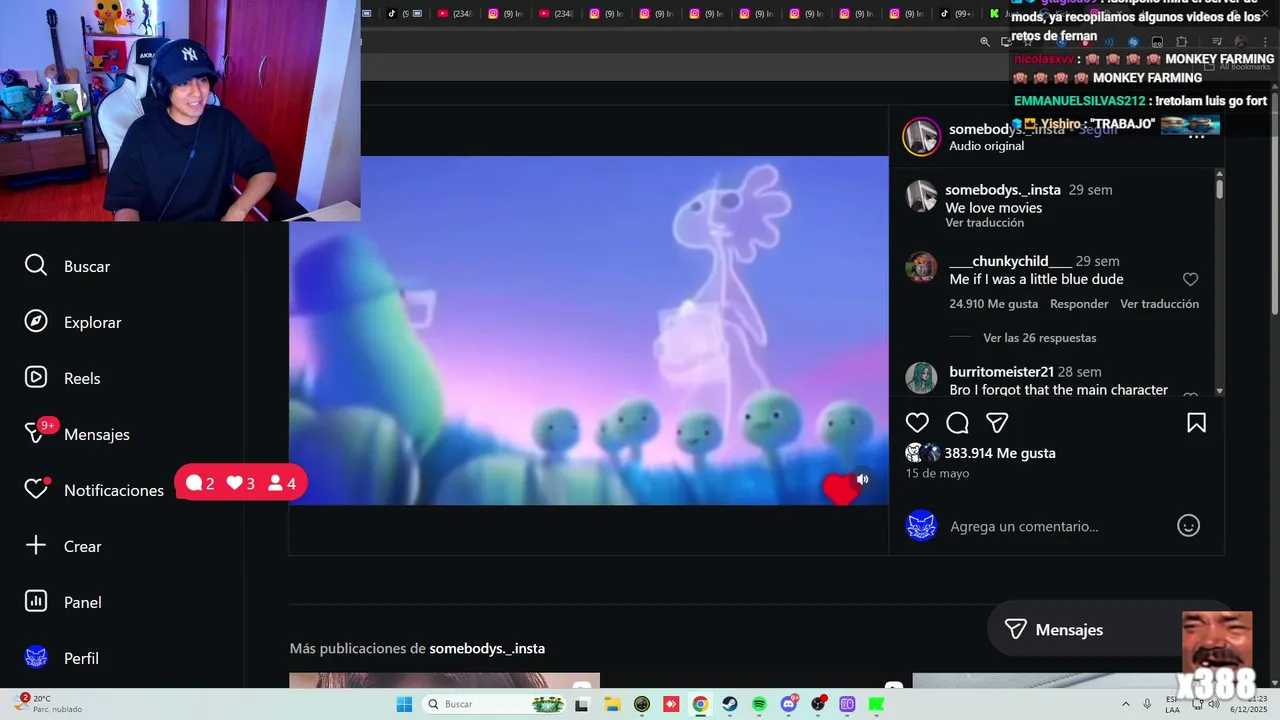The image size is (1280, 720).
Task: Go to Reels from the sidebar
Action: pyautogui.click(x=62, y=378)
